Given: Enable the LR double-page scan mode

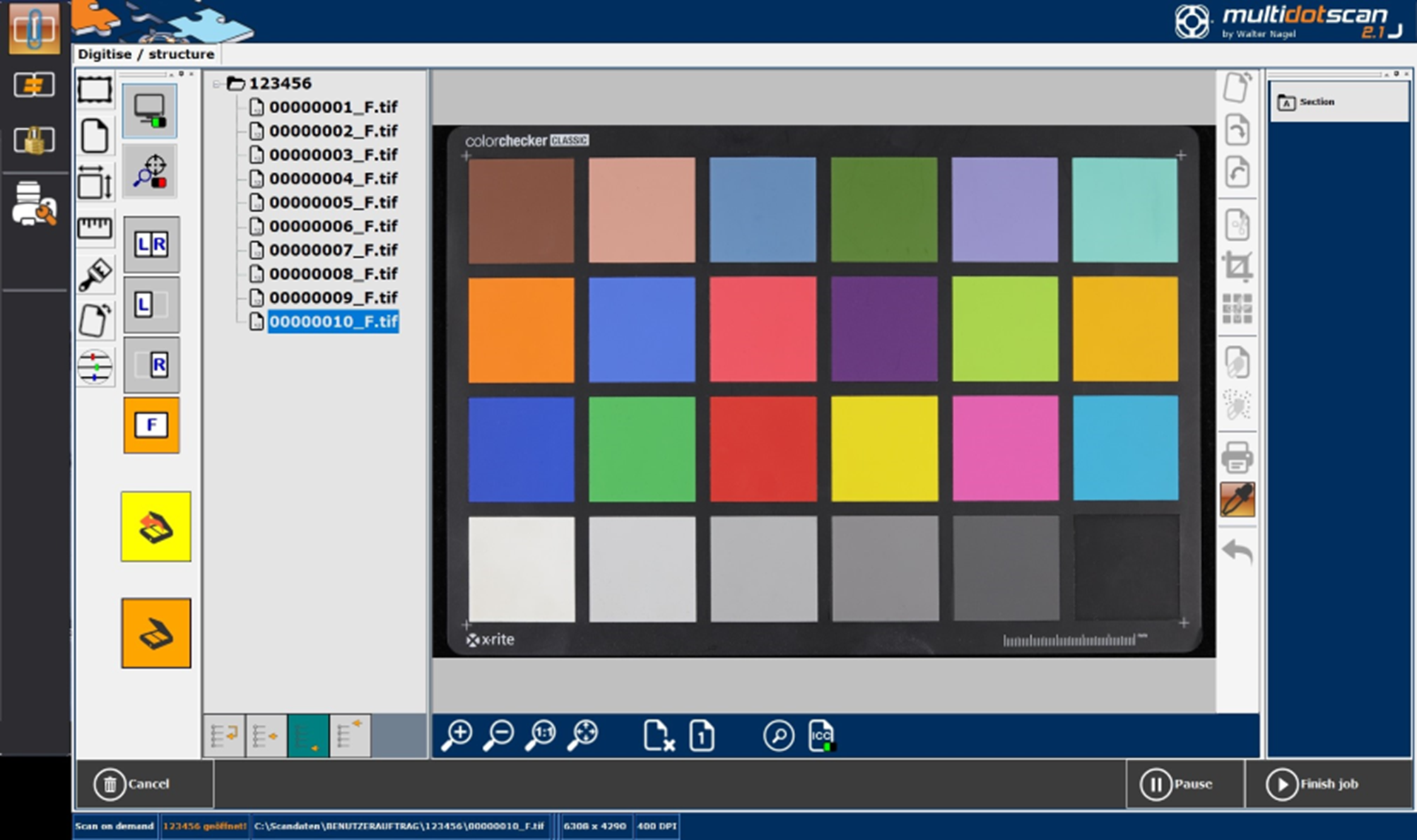Looking at the screenshot, I should click(151, 244).
